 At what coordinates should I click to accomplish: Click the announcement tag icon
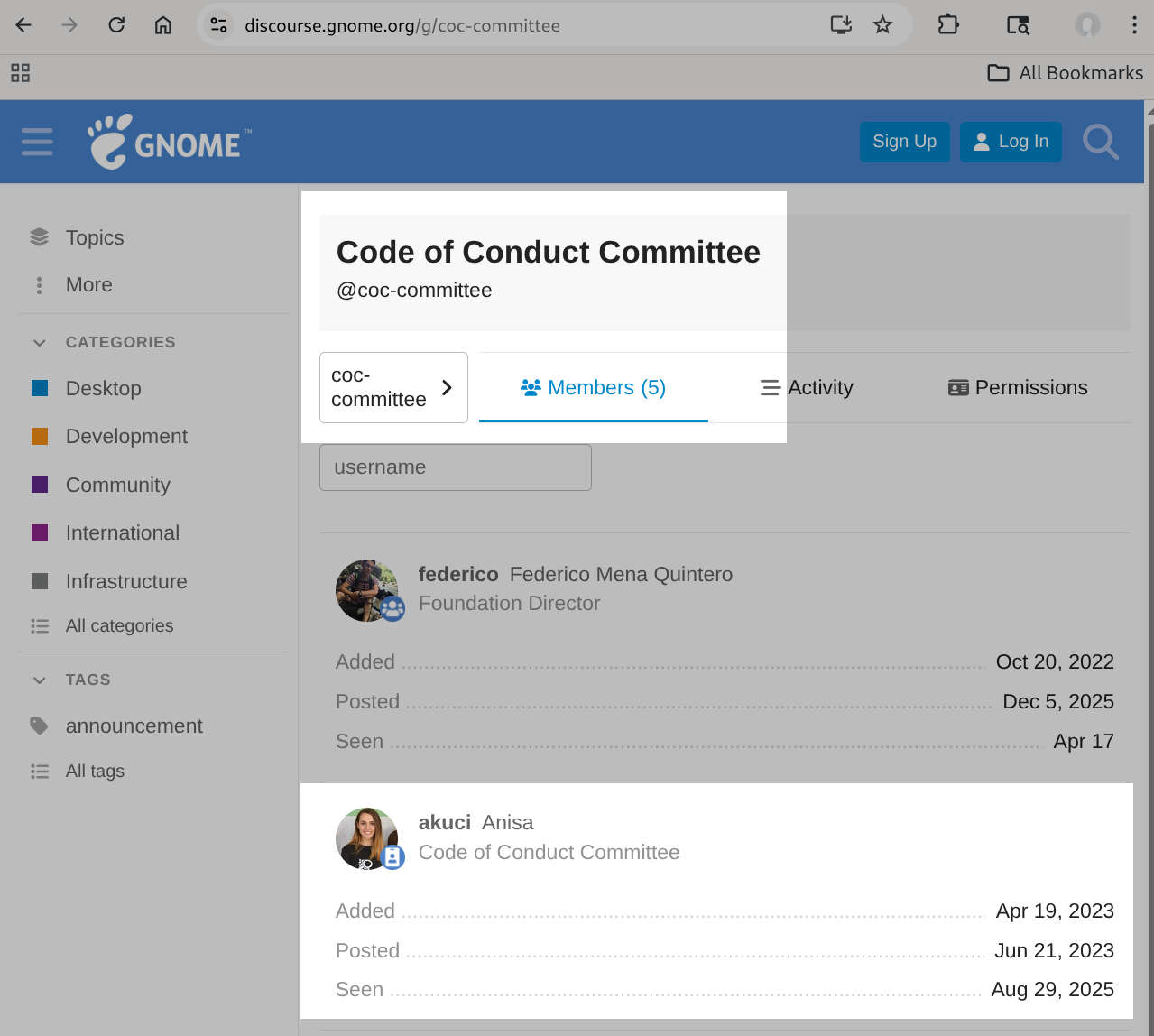coord(39,726)
